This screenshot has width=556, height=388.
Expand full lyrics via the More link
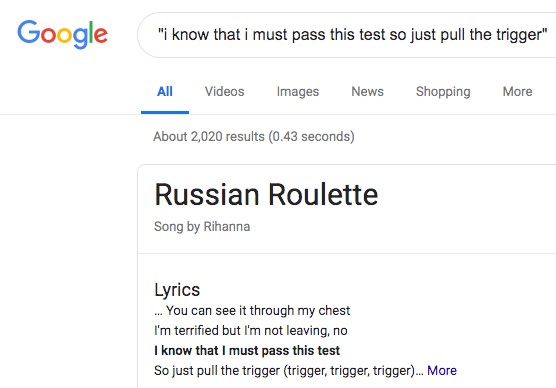click(442, 370)
